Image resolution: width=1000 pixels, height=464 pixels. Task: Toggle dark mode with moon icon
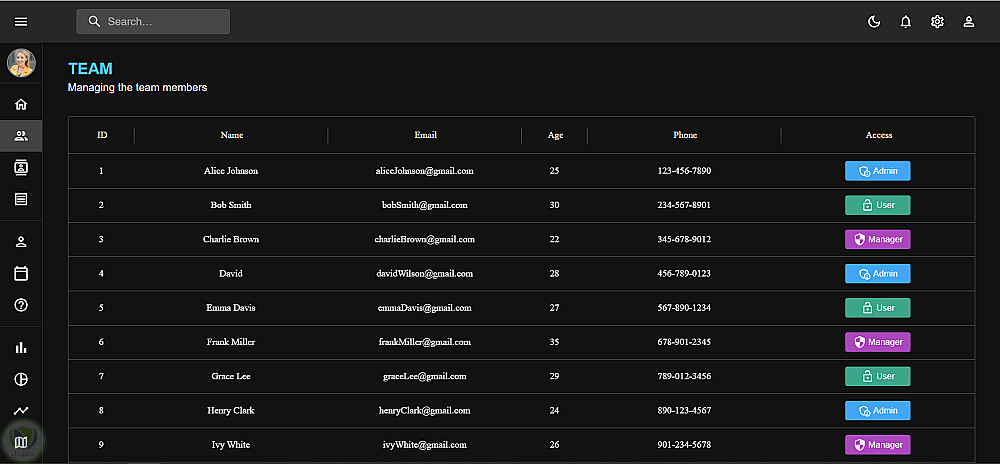pos(874,22)
